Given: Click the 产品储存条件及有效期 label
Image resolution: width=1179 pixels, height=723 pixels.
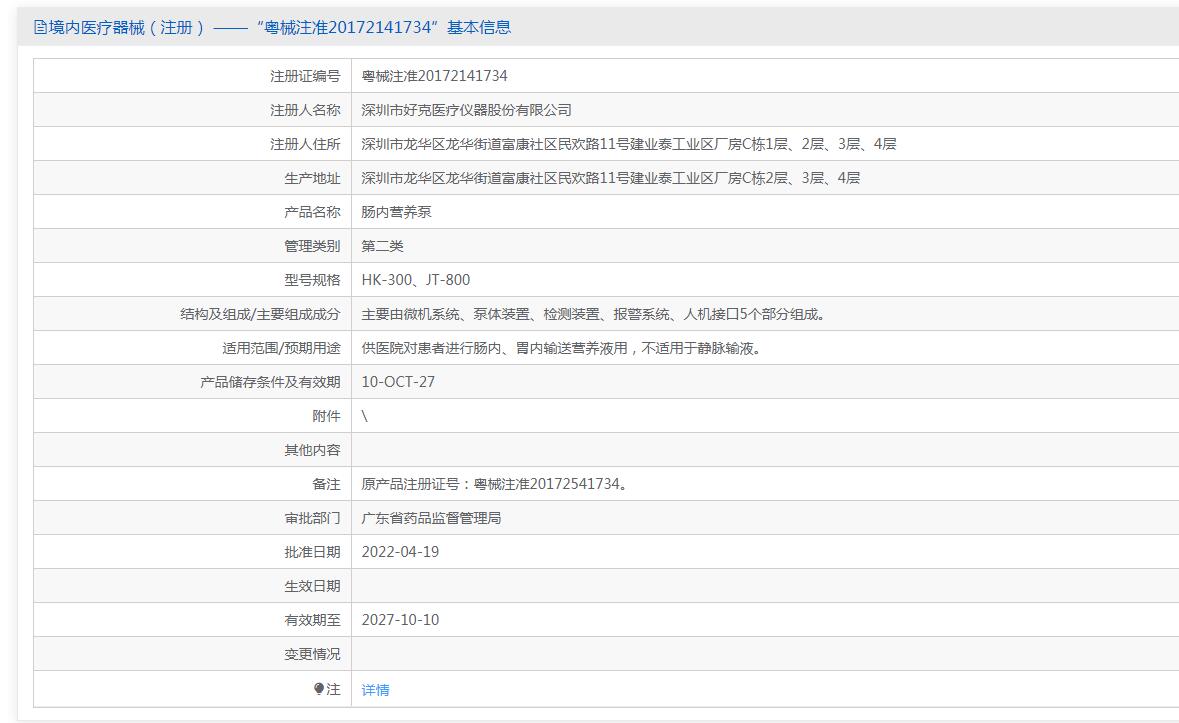Looking at the screenshot, I should [270, 382].
